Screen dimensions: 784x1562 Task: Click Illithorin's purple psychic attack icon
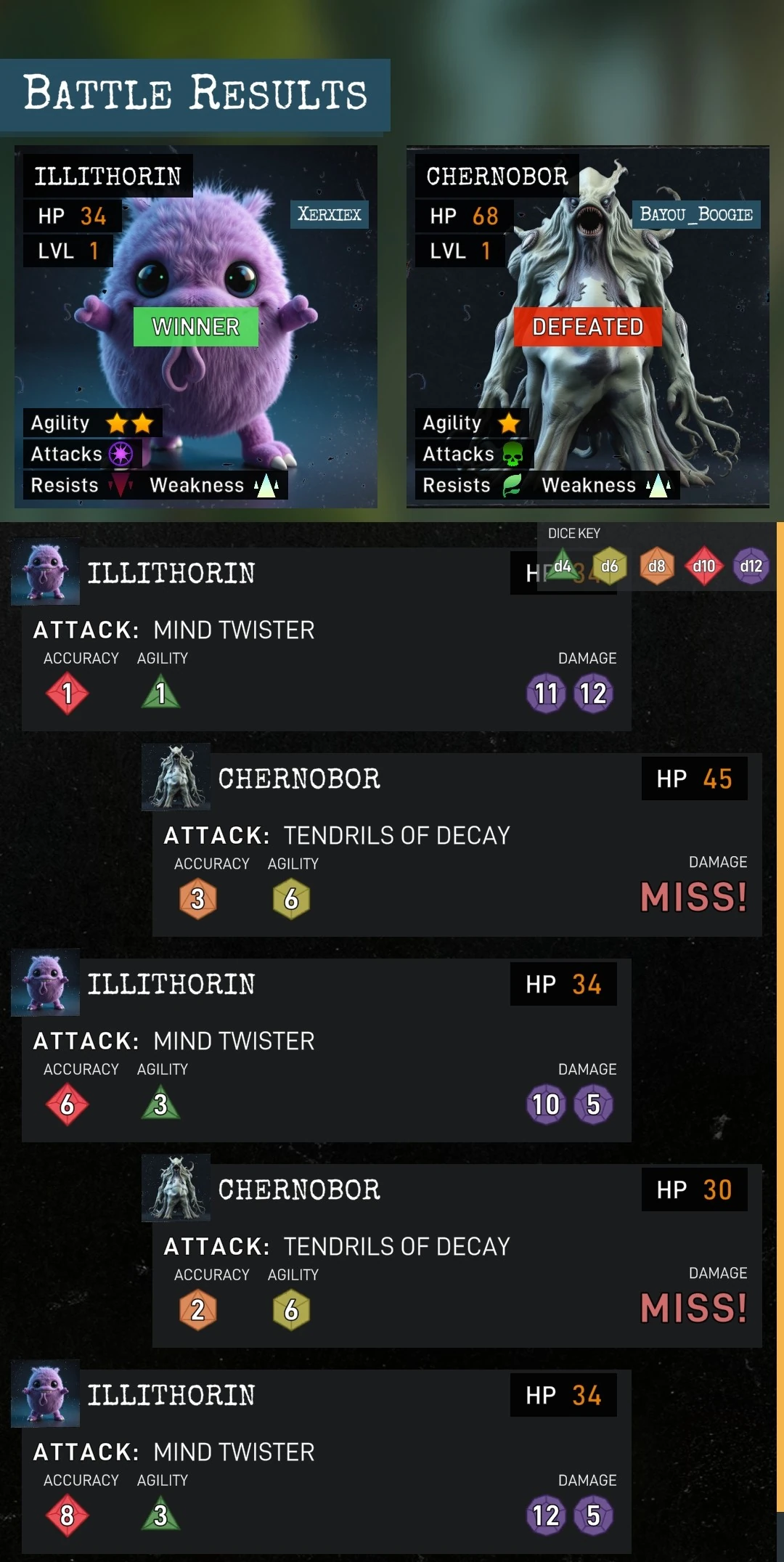click(121, 455)
